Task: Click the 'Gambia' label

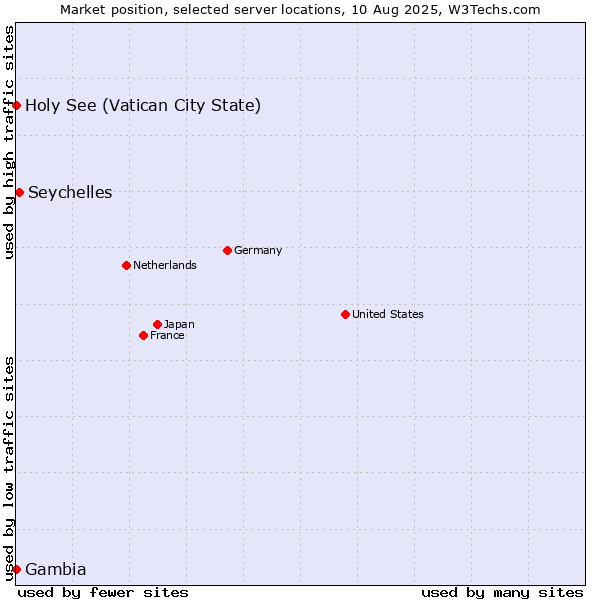Action: (56, 569)
